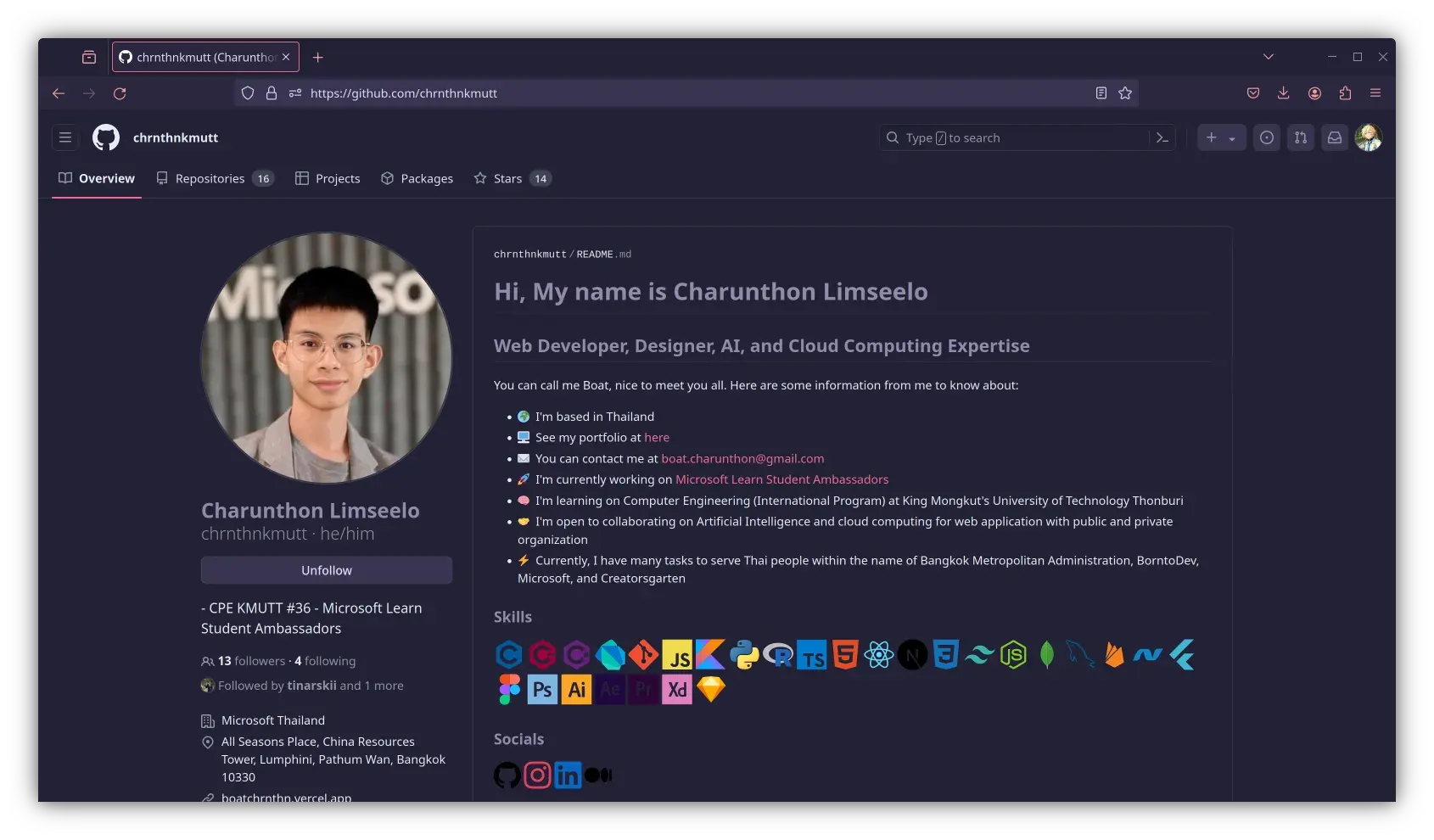Bookmark this page with star icon
This screenshot has height=840, width=1434.
coord(1125,93)
